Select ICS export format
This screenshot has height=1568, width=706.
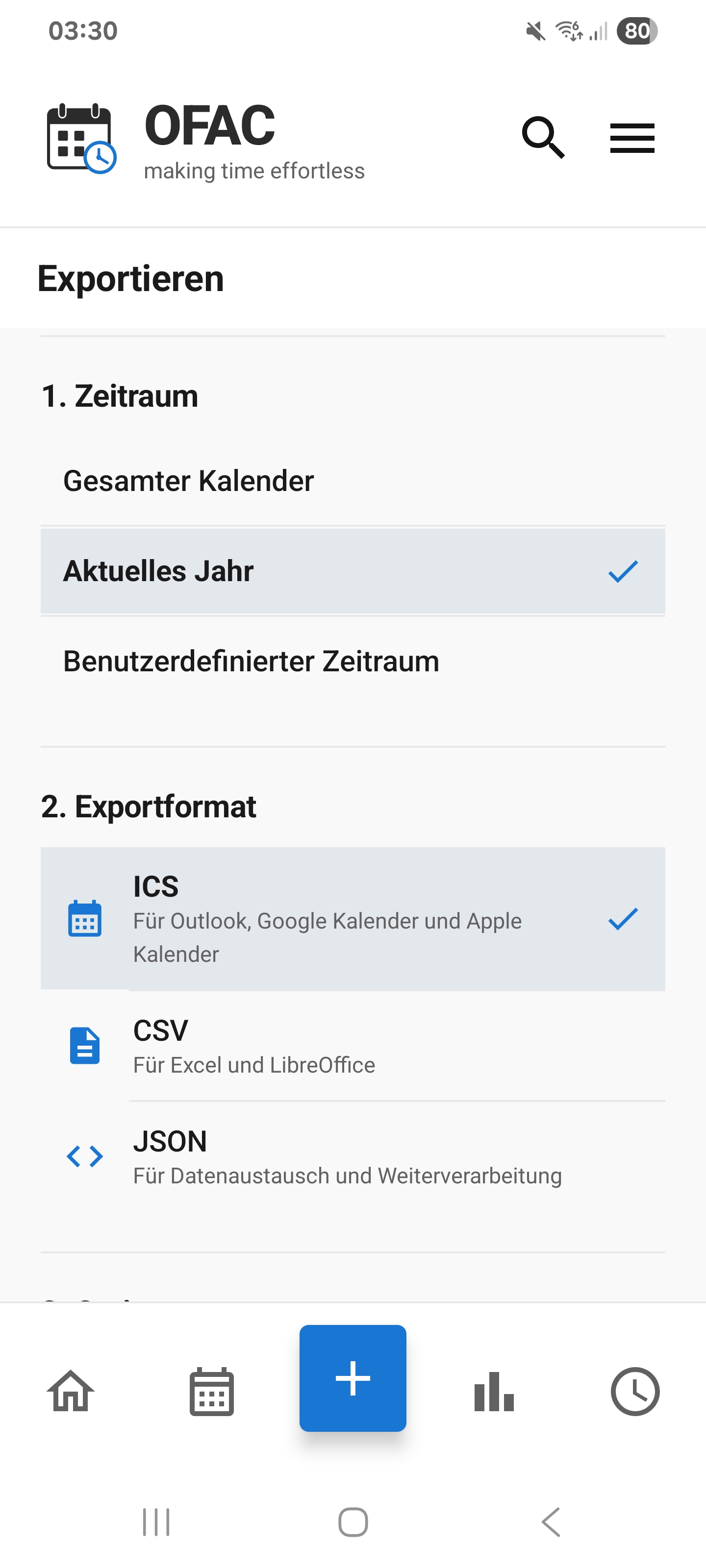[353, 919]
